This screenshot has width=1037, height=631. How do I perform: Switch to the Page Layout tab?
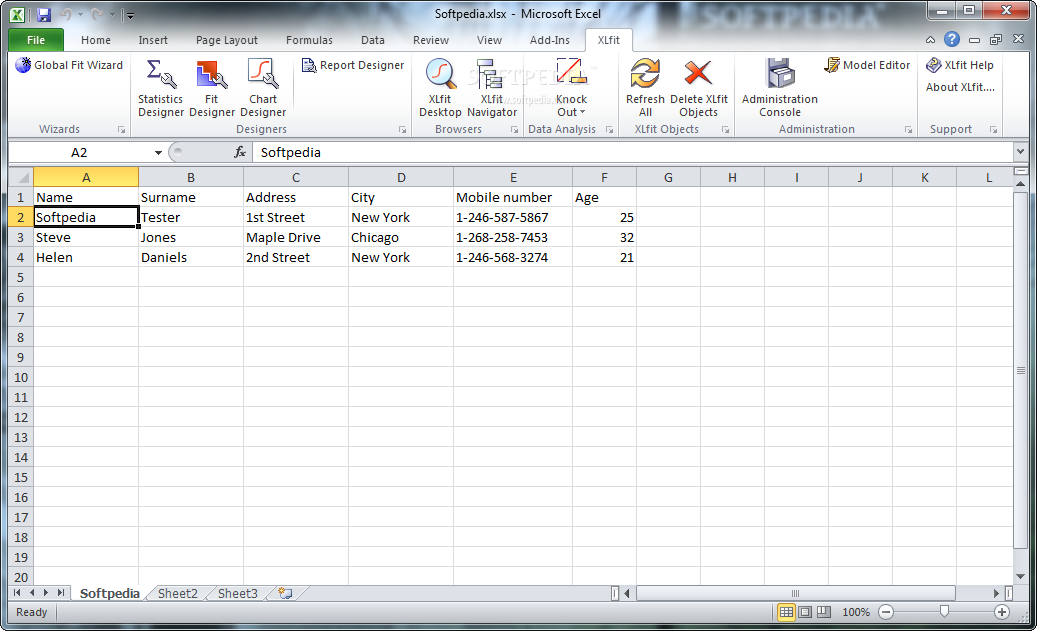coord(227,40)
